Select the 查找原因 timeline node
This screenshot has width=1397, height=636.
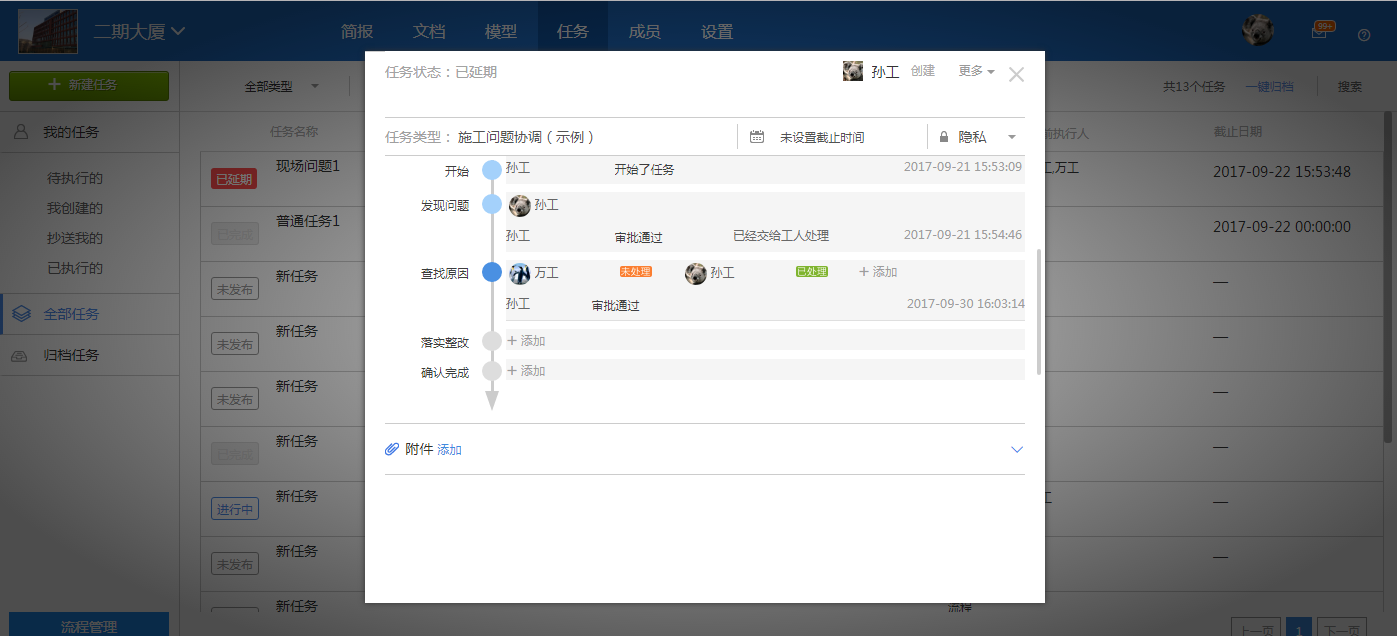pos(491,272)
